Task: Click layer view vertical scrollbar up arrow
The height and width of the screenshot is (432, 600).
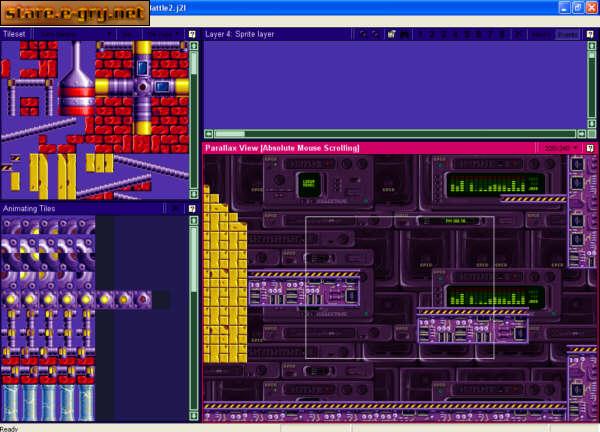Action: click(592, 46)
